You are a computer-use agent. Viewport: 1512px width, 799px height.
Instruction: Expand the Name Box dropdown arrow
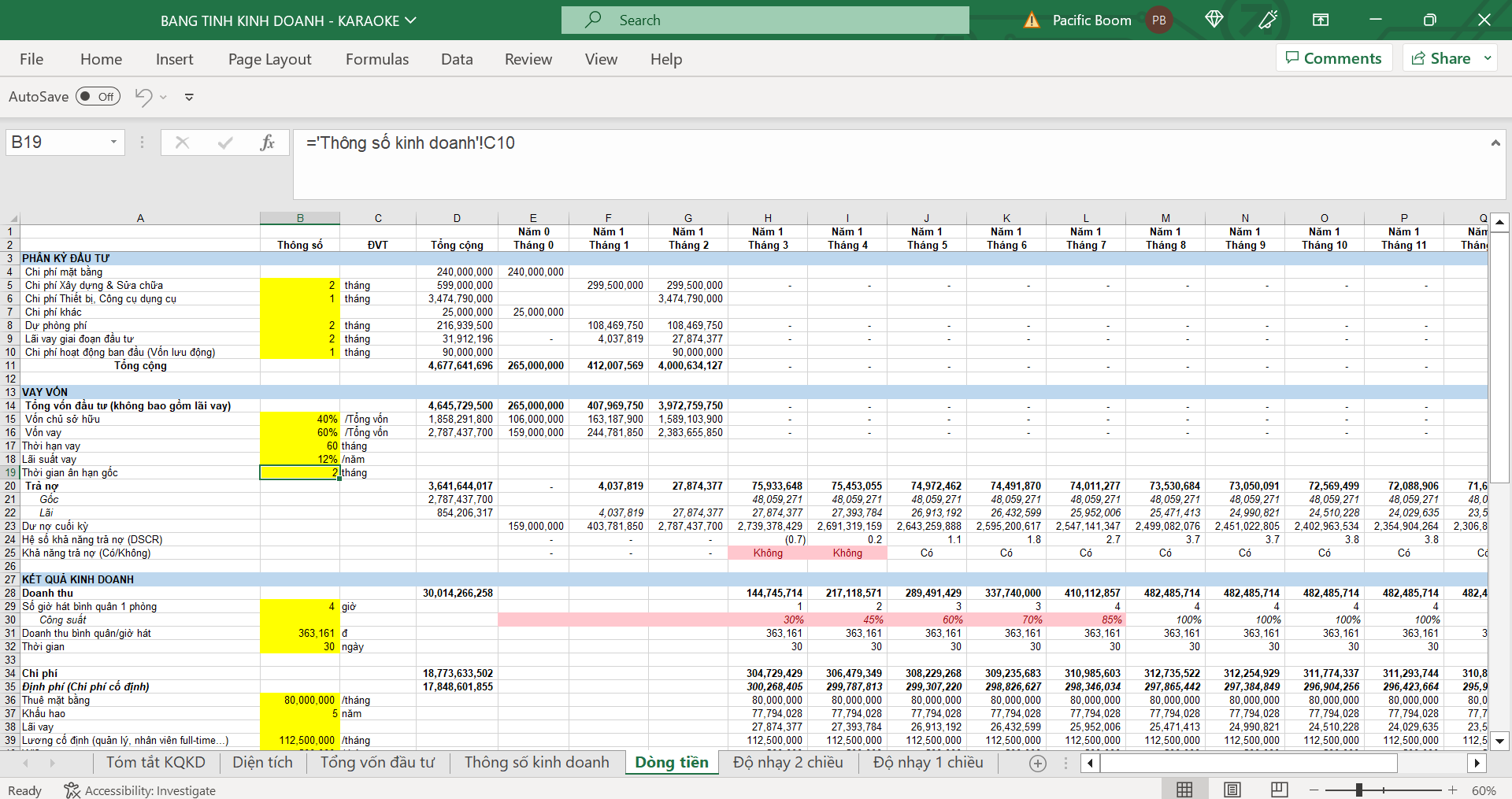pos(113,142)
